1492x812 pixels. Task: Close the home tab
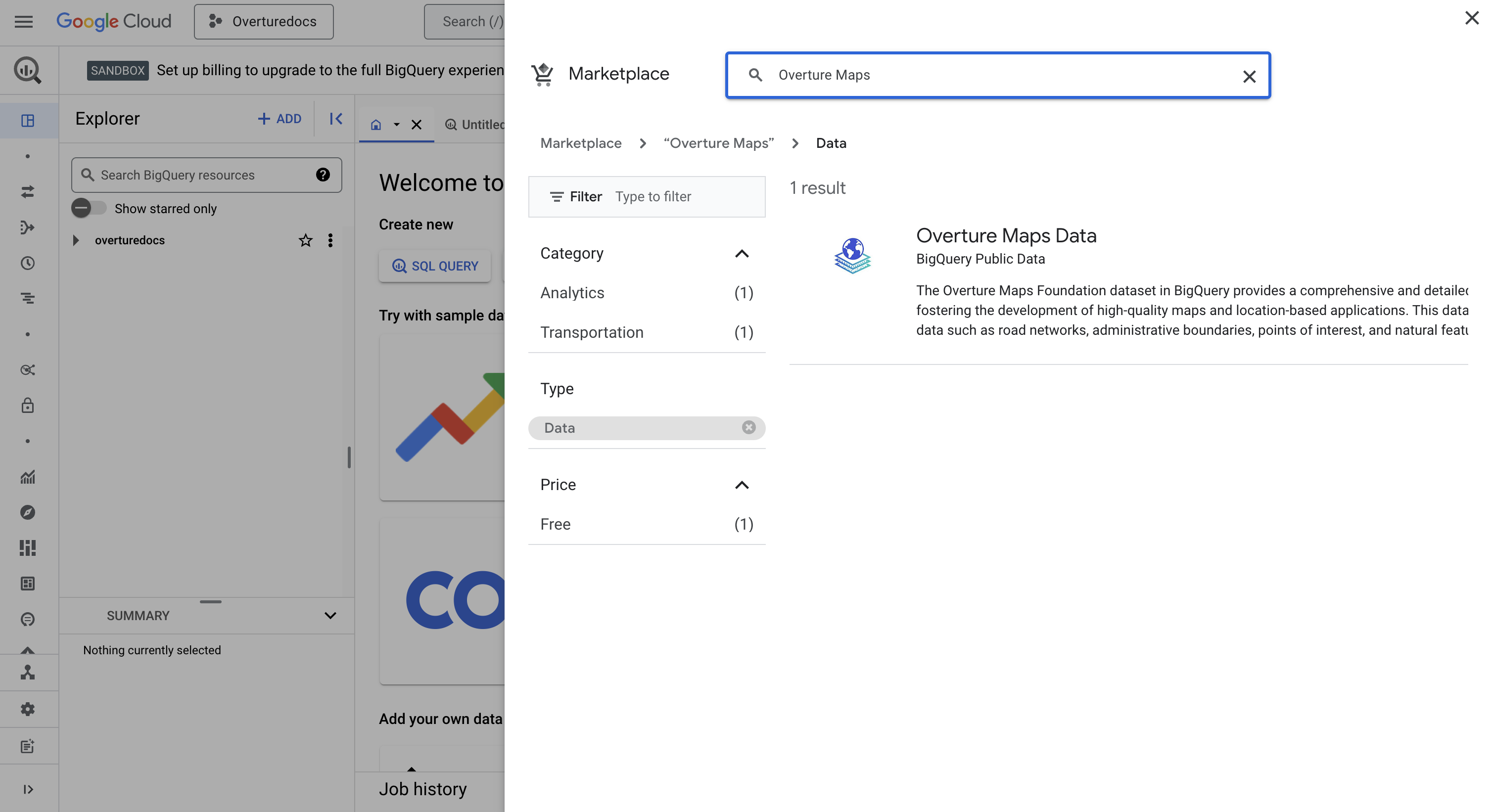417,125
